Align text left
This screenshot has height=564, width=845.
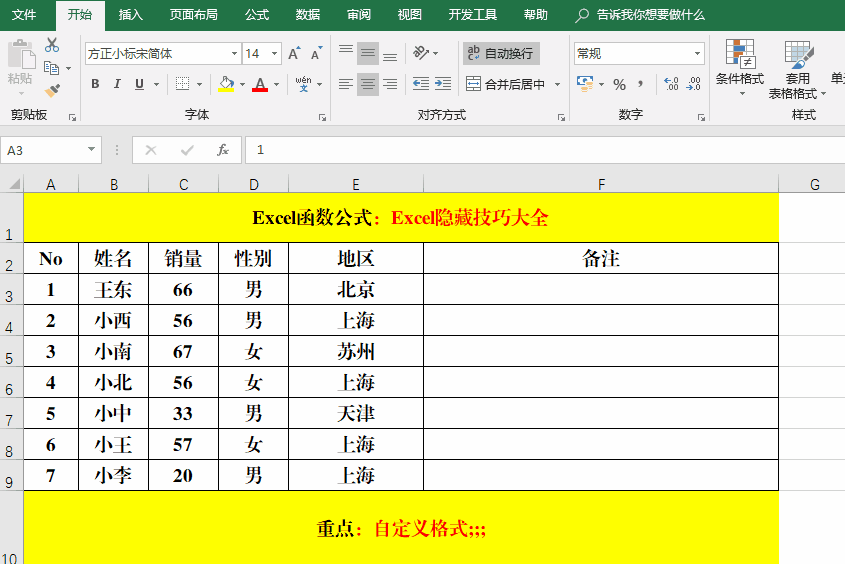[x=346, y=84]
